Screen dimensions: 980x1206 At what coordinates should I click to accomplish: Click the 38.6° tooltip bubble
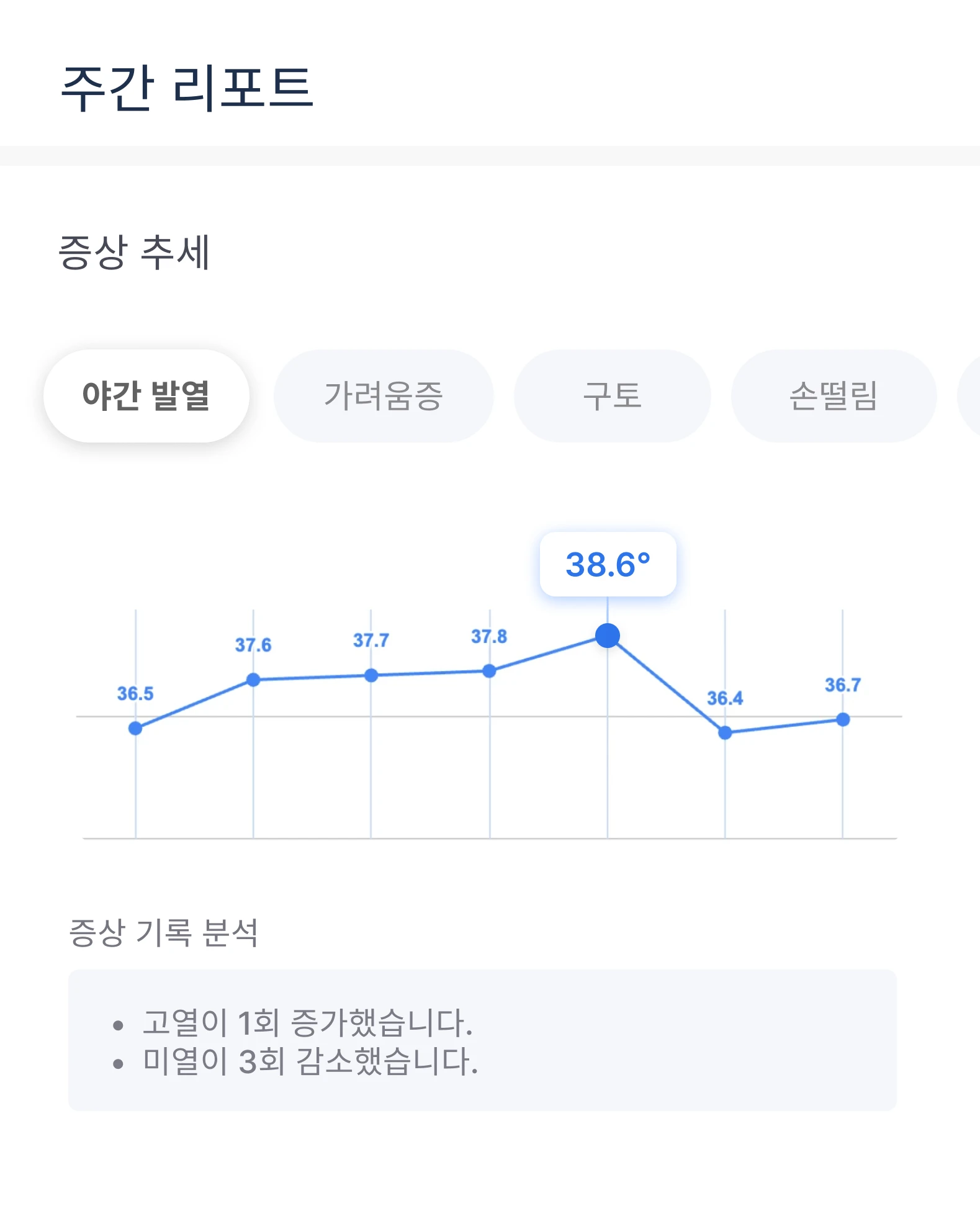coord(608,564)
